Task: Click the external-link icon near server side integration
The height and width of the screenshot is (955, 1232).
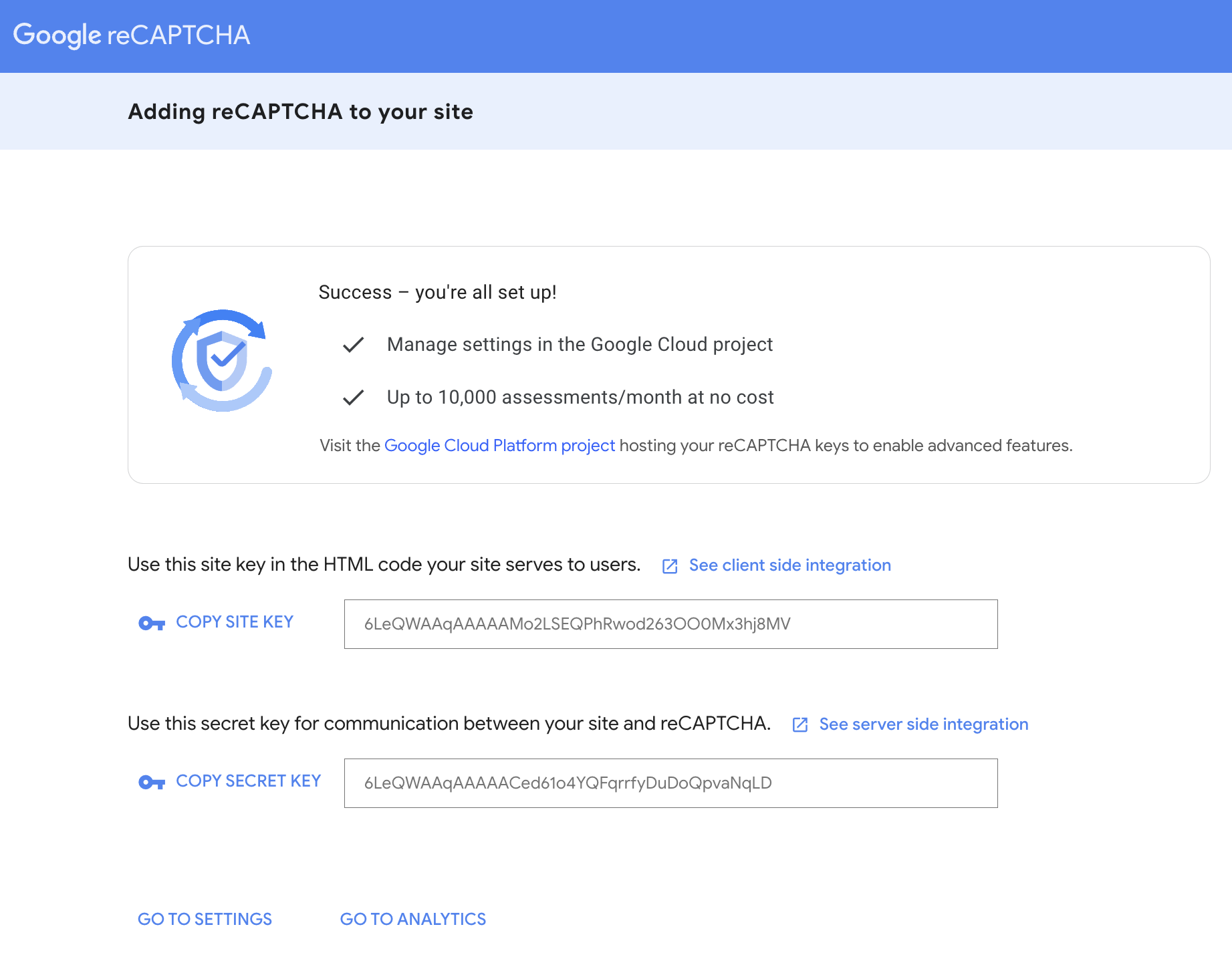Action: 800,724
